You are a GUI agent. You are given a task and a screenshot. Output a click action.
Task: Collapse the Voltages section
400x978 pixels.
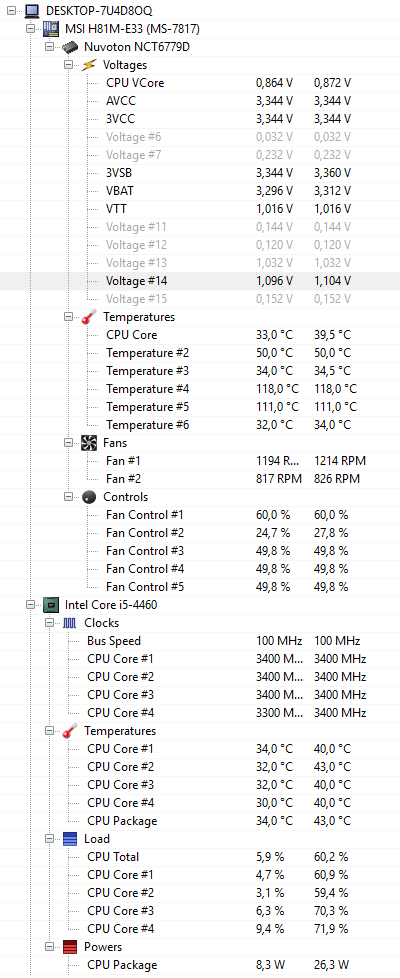click(67, 65)
